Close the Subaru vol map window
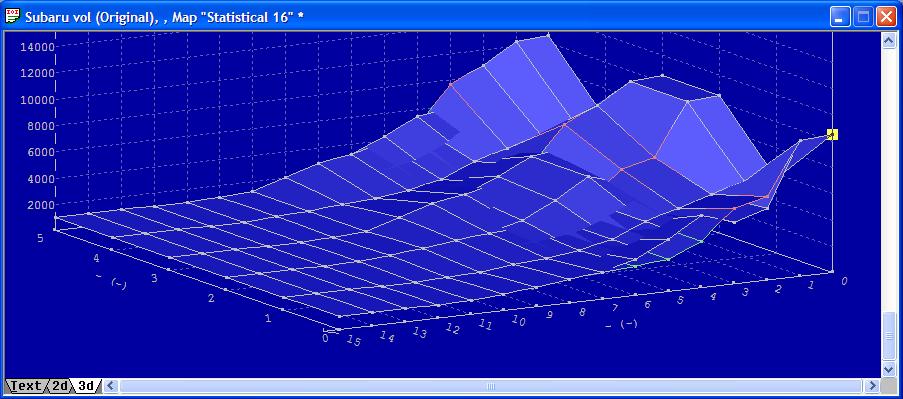 [886, 17]
